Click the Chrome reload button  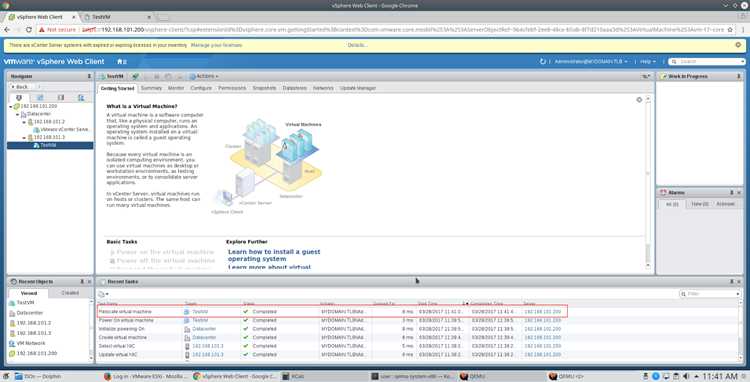tap(29, 30)
